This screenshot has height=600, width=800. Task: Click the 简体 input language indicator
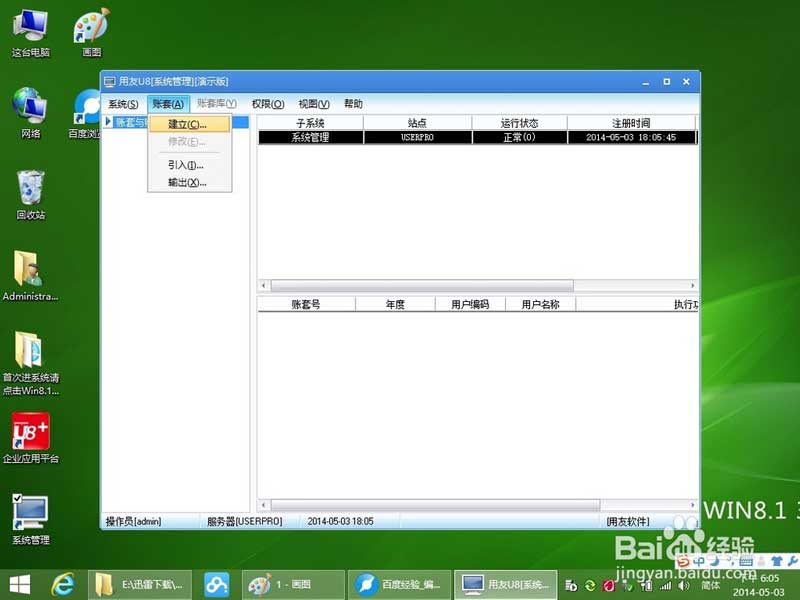coord(711,585)
